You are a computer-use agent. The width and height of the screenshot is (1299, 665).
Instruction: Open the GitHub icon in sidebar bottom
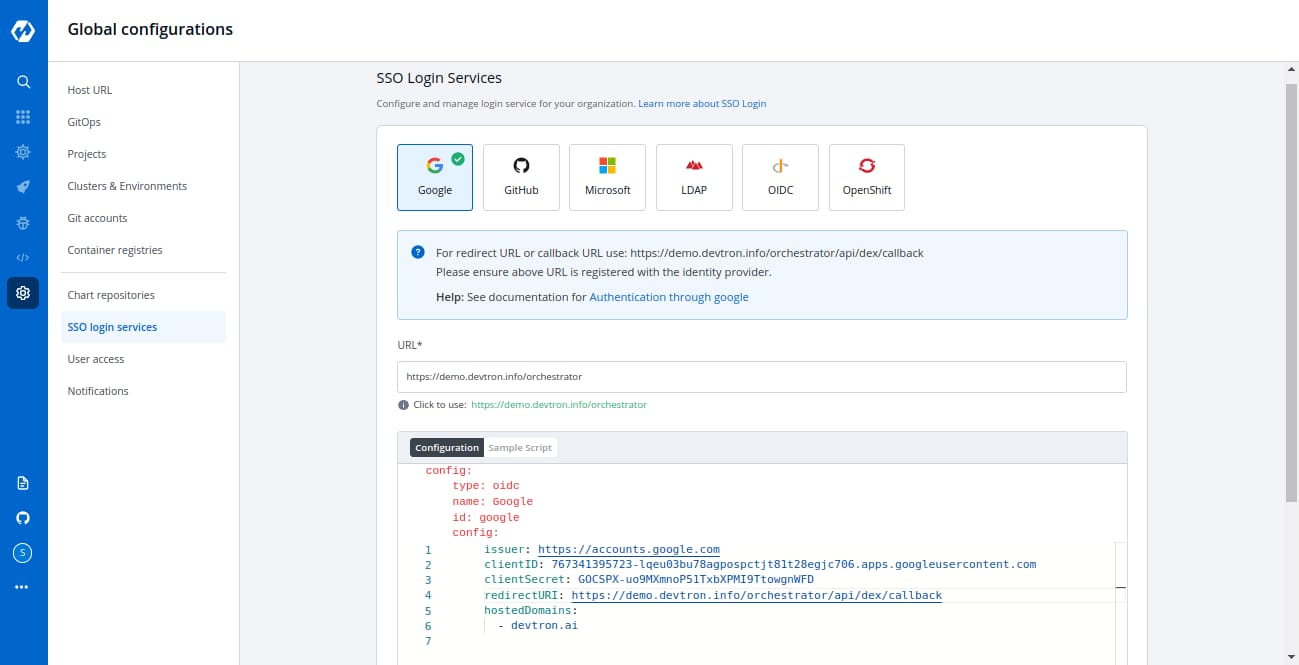pyautogui.click(x=23, y=518)
